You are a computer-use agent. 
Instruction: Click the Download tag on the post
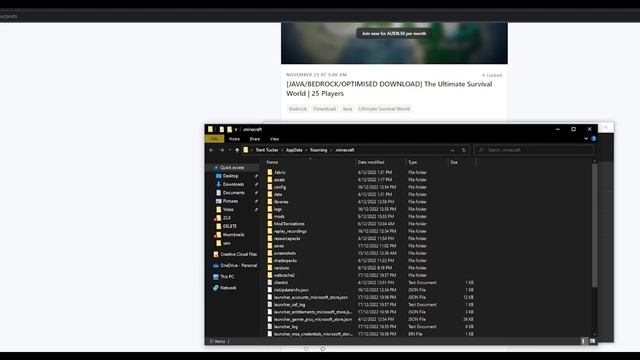pyautogui.click(x=324, y=109)
